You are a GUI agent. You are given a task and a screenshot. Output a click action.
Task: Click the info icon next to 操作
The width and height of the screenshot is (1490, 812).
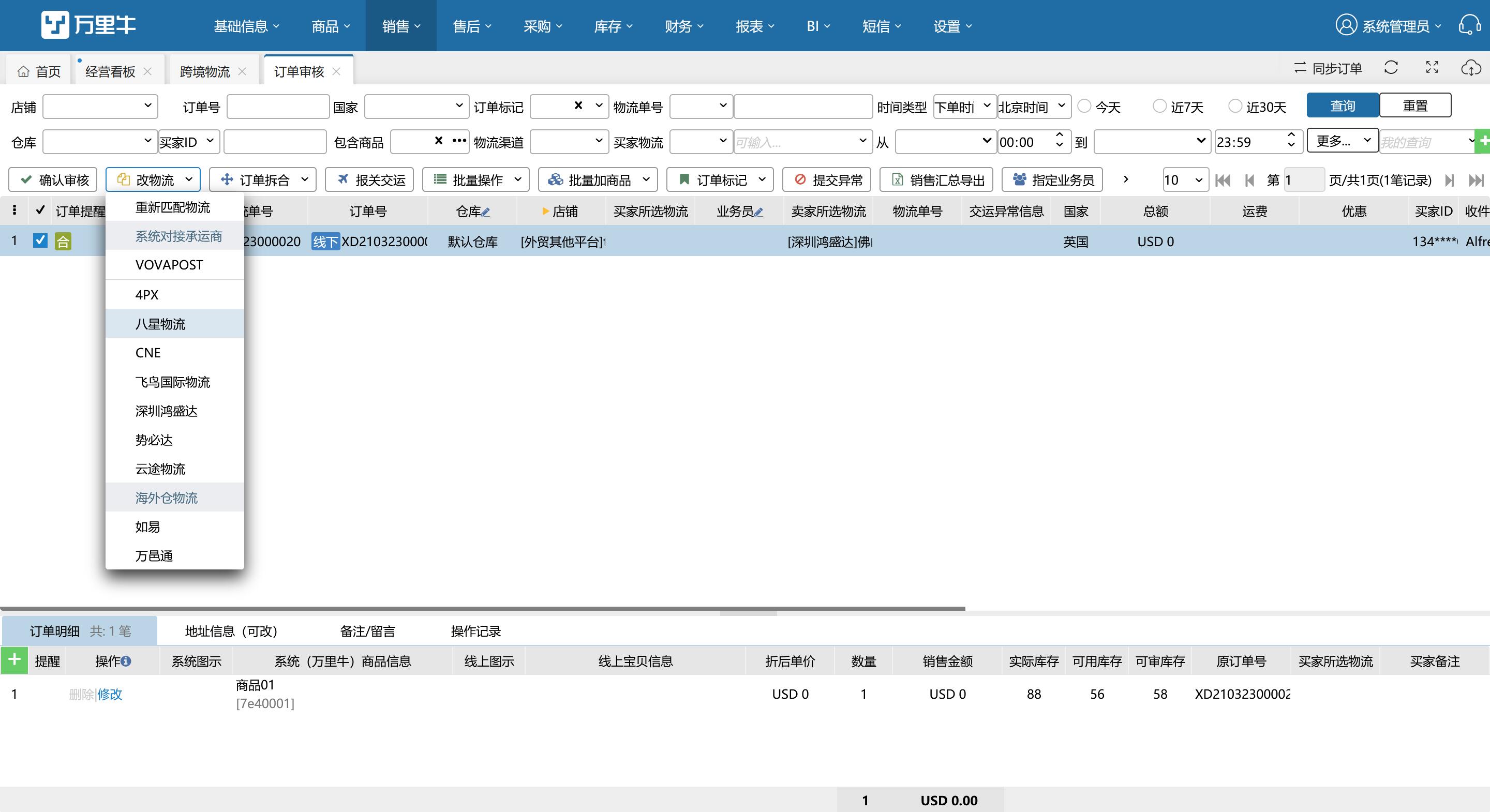click(x=126, y=661)
